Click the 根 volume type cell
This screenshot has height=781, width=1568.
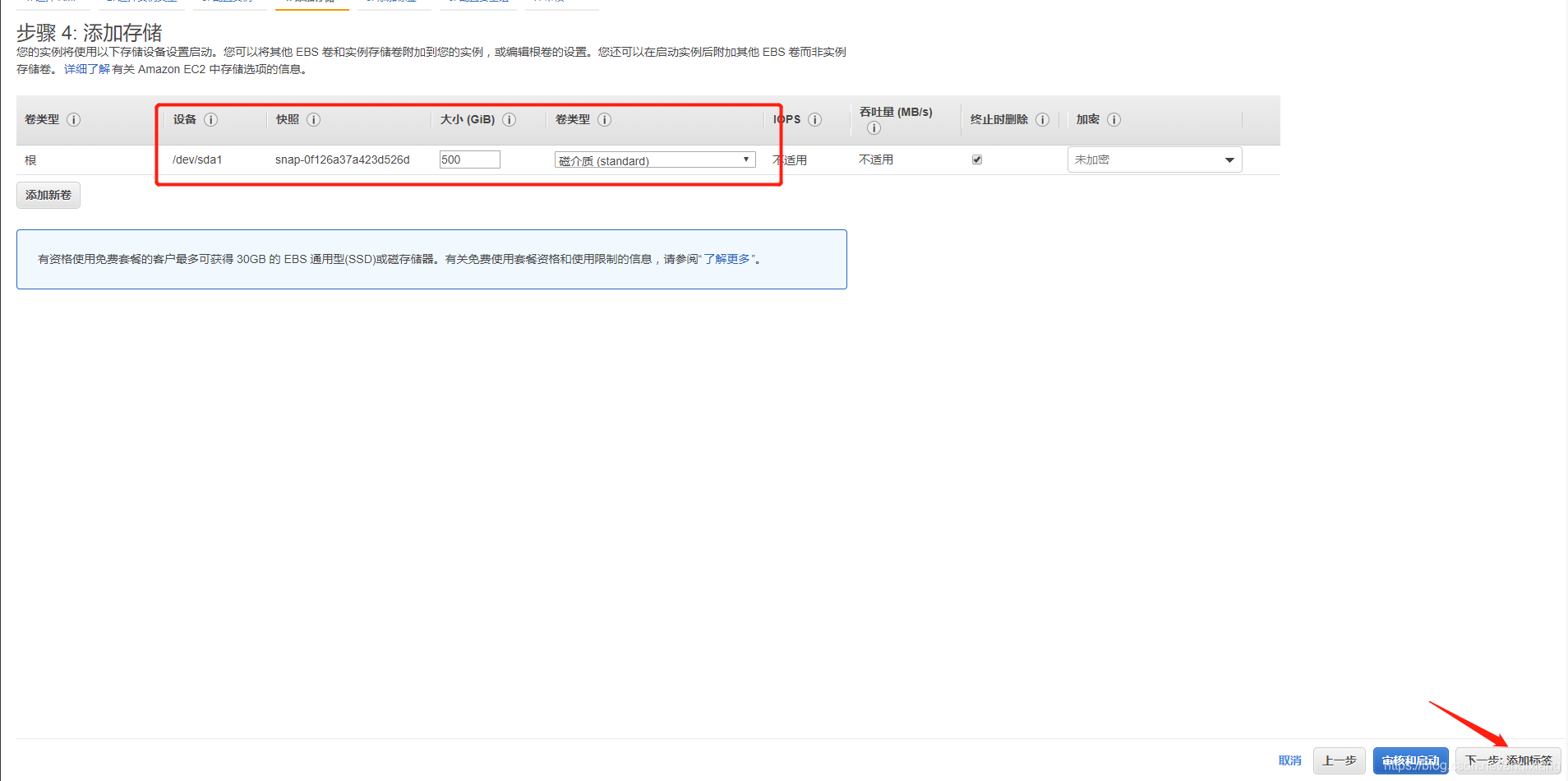(30, 160)
